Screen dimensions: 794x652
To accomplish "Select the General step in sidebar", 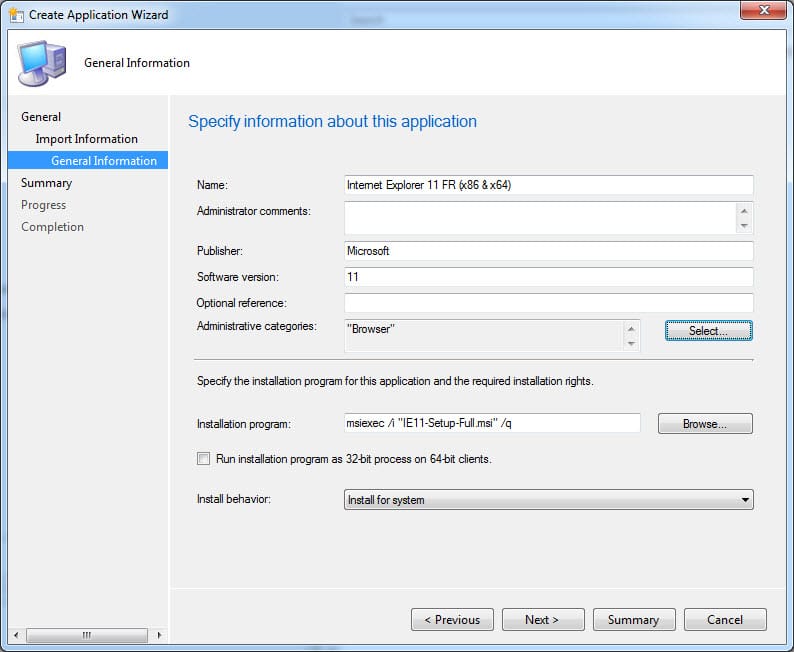I will click(x=41, y=117).
